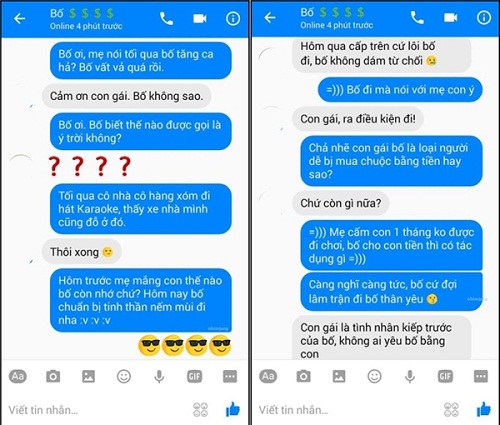The height and width of the screenshot is (425, 500).
Task: Open camera in left chat toolbar
Action: click(53, 376)
